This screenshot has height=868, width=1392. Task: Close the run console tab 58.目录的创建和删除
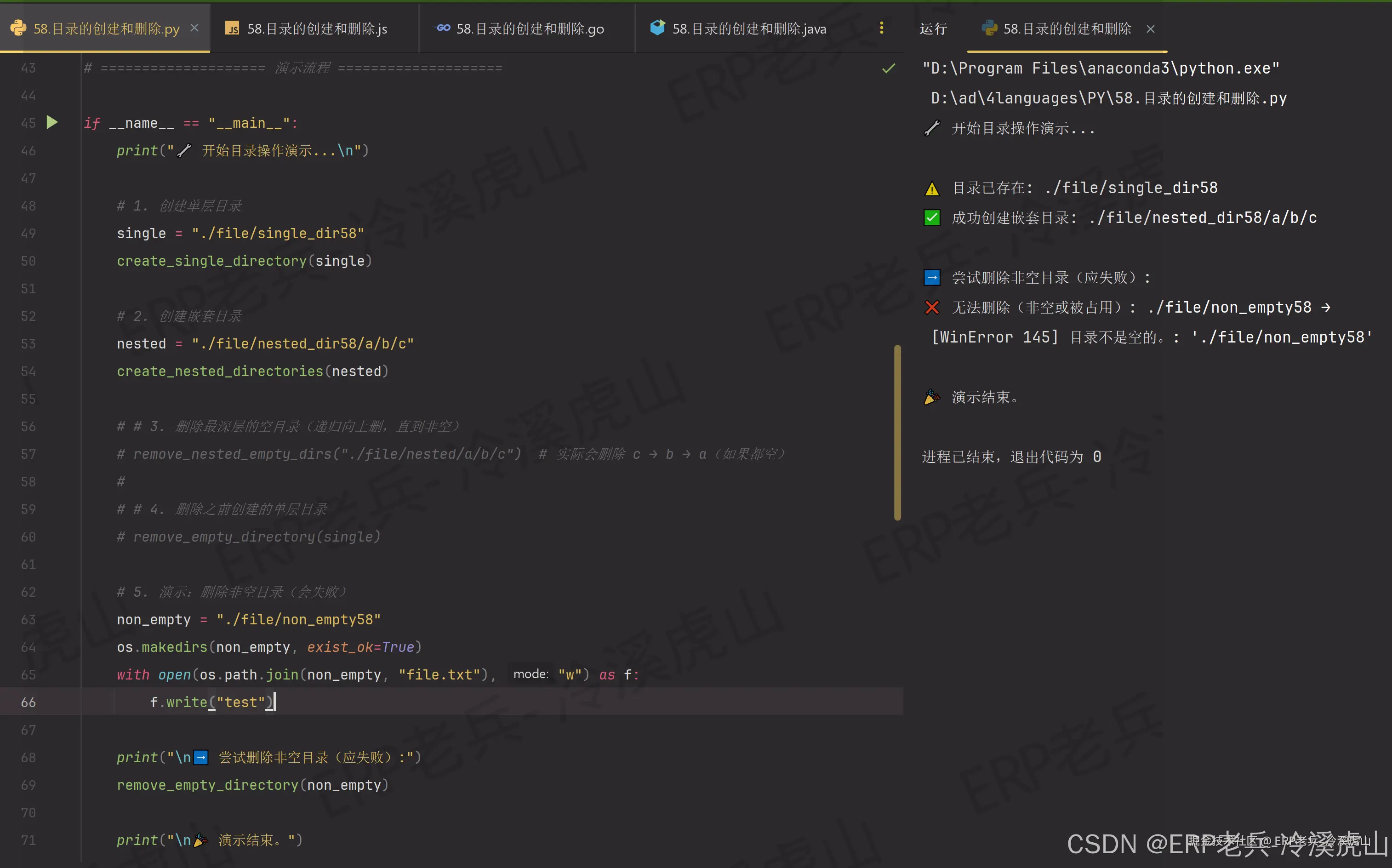click(x=1150, y=29)
